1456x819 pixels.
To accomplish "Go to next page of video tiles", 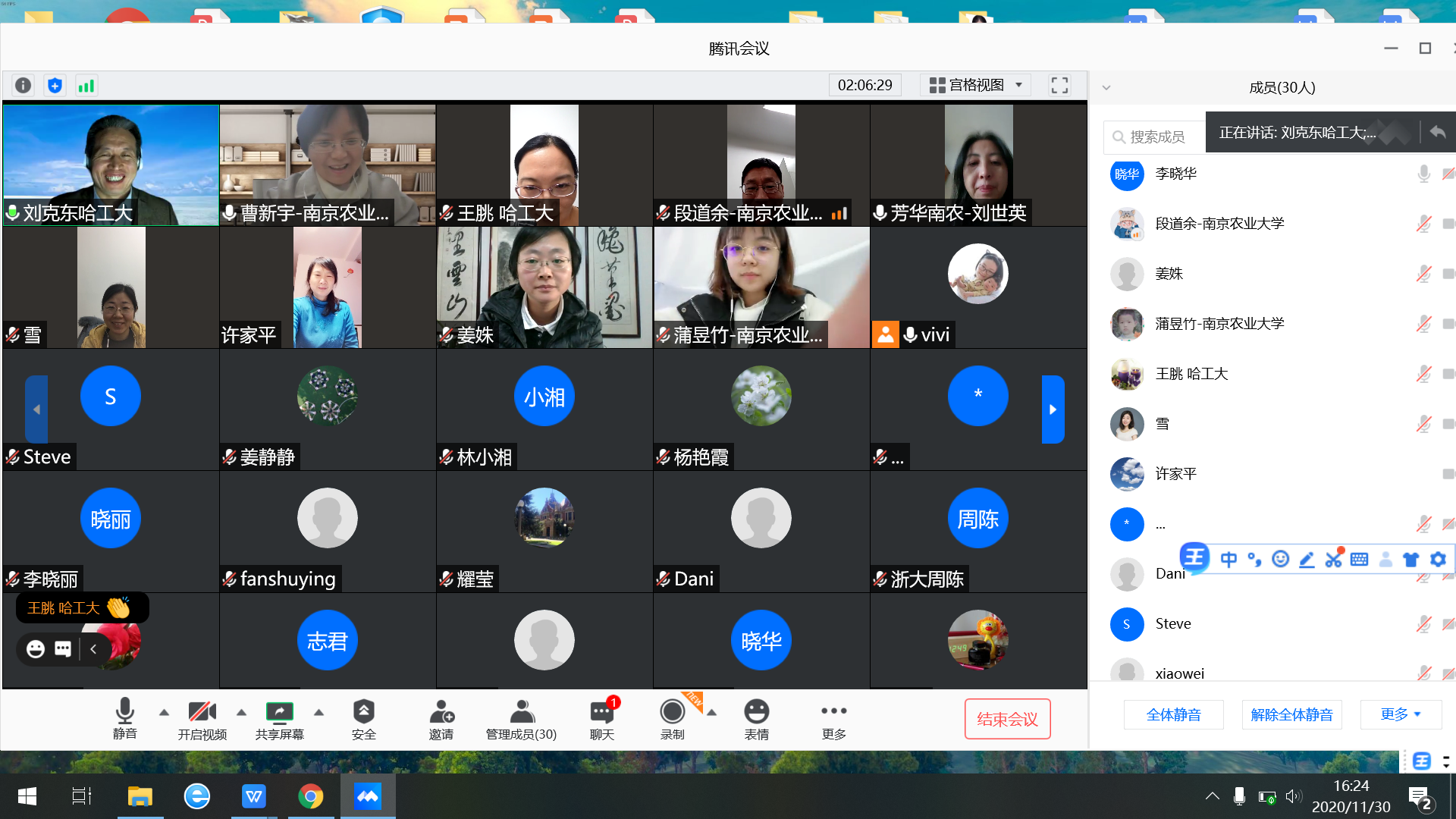I will [x=1053, y=409].
